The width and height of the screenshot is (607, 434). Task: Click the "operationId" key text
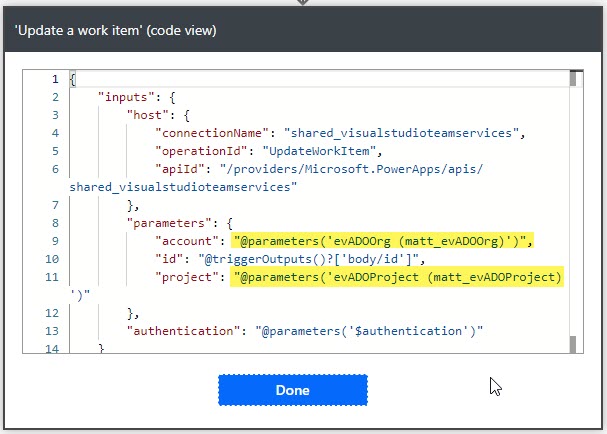point(201,151)
